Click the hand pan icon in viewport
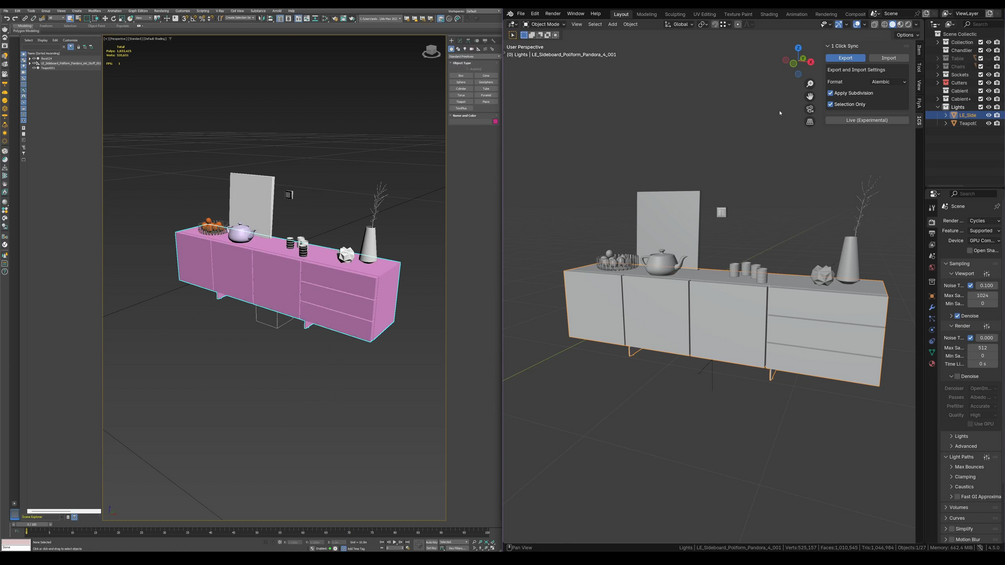Viewport: 1005px width, 565px height. point(810,96)
